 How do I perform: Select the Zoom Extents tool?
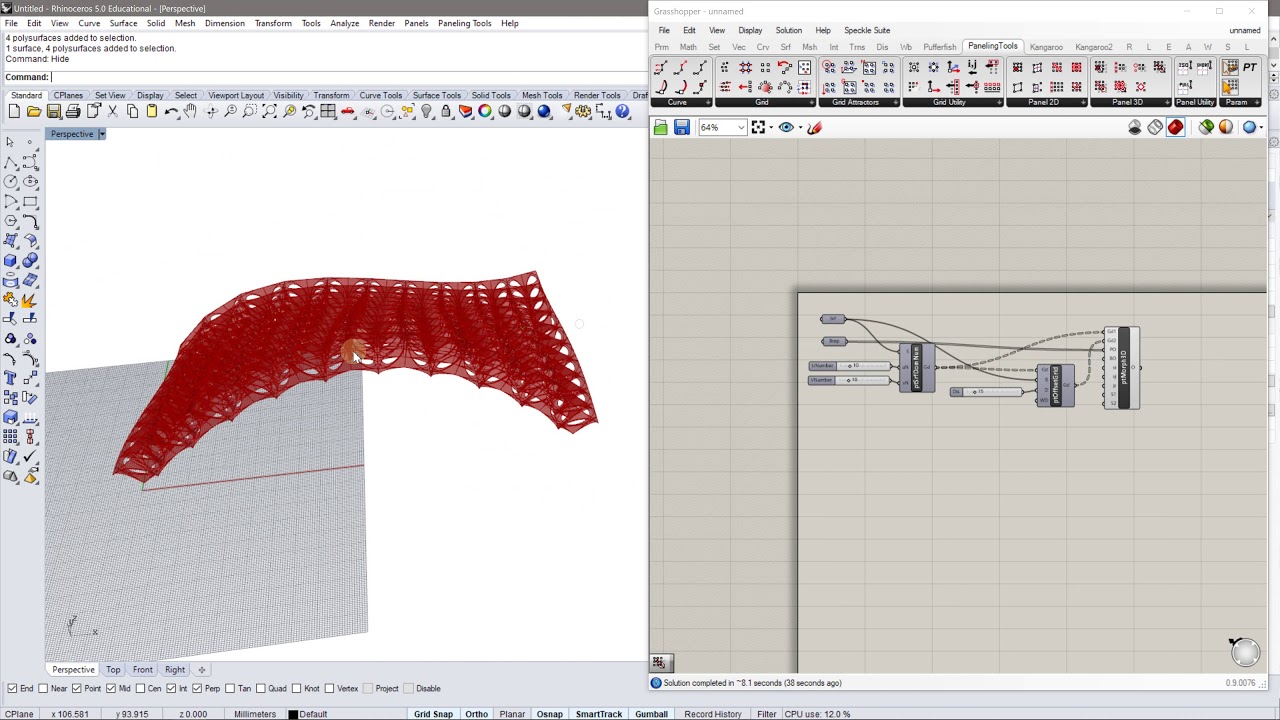coord(269,112)
